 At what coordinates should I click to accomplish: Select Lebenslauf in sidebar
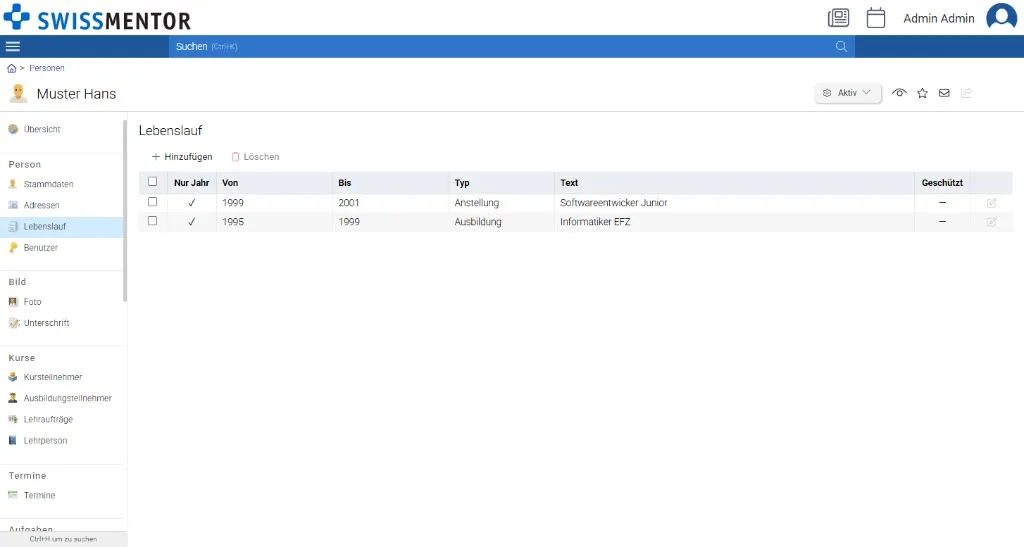pyautogui.click(x=62, y=227)
